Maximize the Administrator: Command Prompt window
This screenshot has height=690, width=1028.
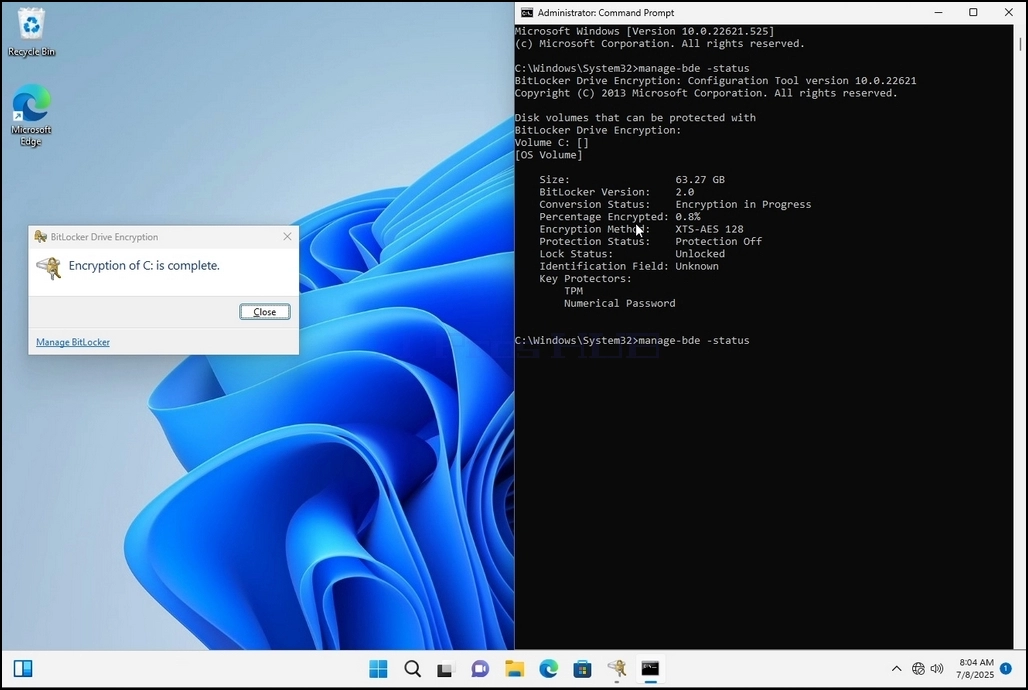click(974, 12)
